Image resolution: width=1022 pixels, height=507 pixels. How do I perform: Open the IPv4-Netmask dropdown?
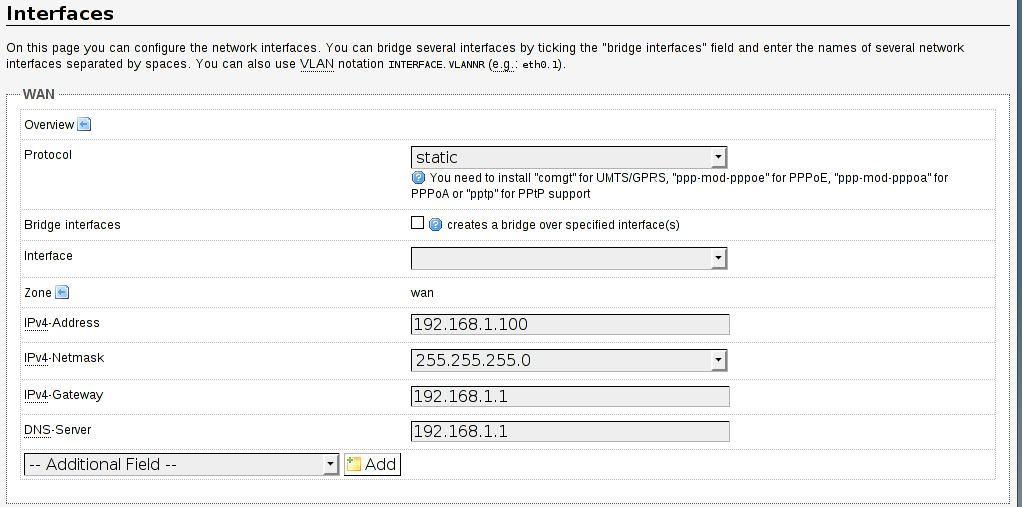[x=568, y=360]
